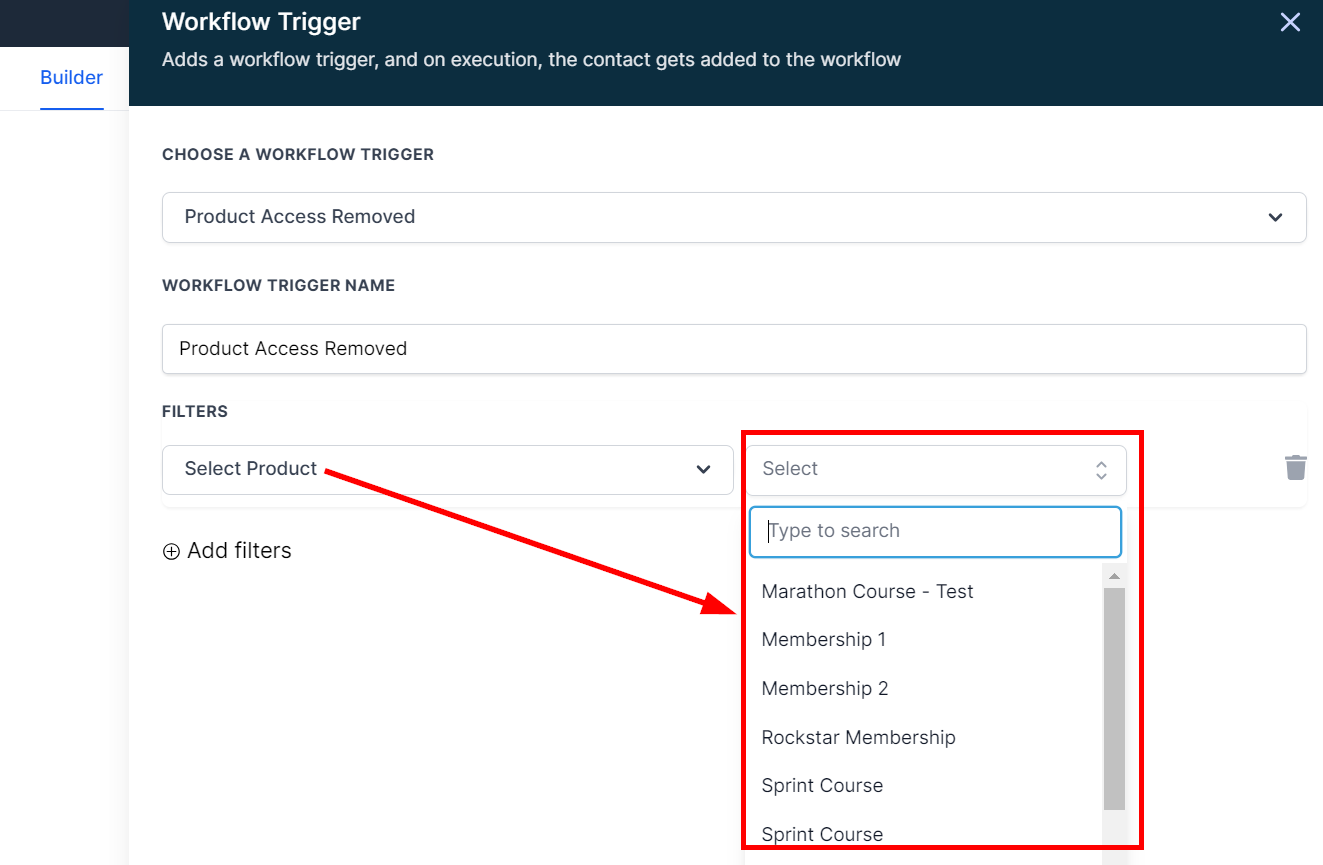Viewport: 1323px width, 865px height.
Task: Open the Choose a Workflow Trigger dropdown
Action: coord(733,217)
